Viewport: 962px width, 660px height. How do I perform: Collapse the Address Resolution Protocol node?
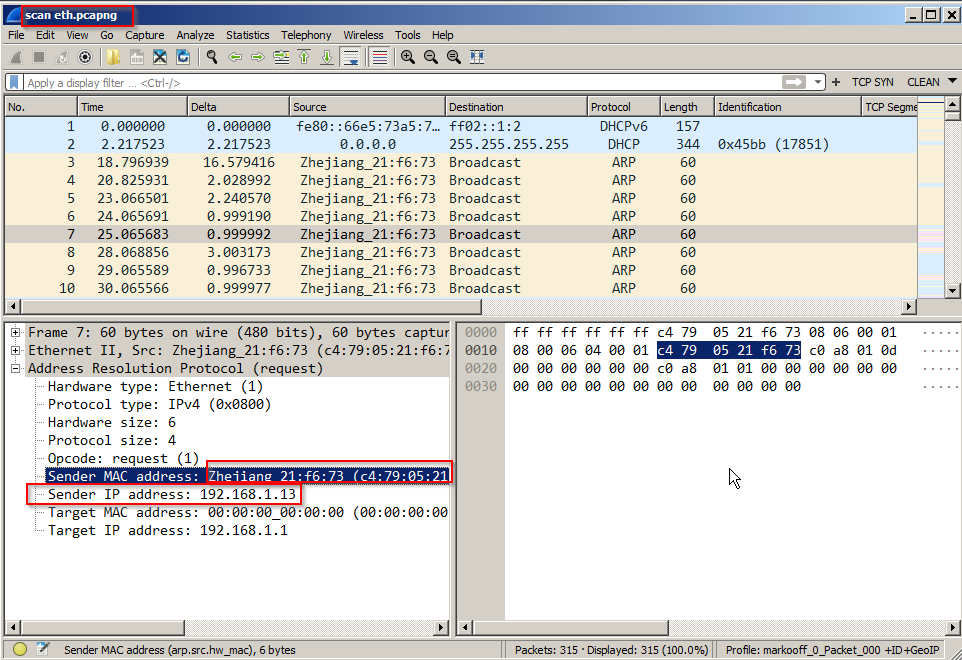point(16,368)
